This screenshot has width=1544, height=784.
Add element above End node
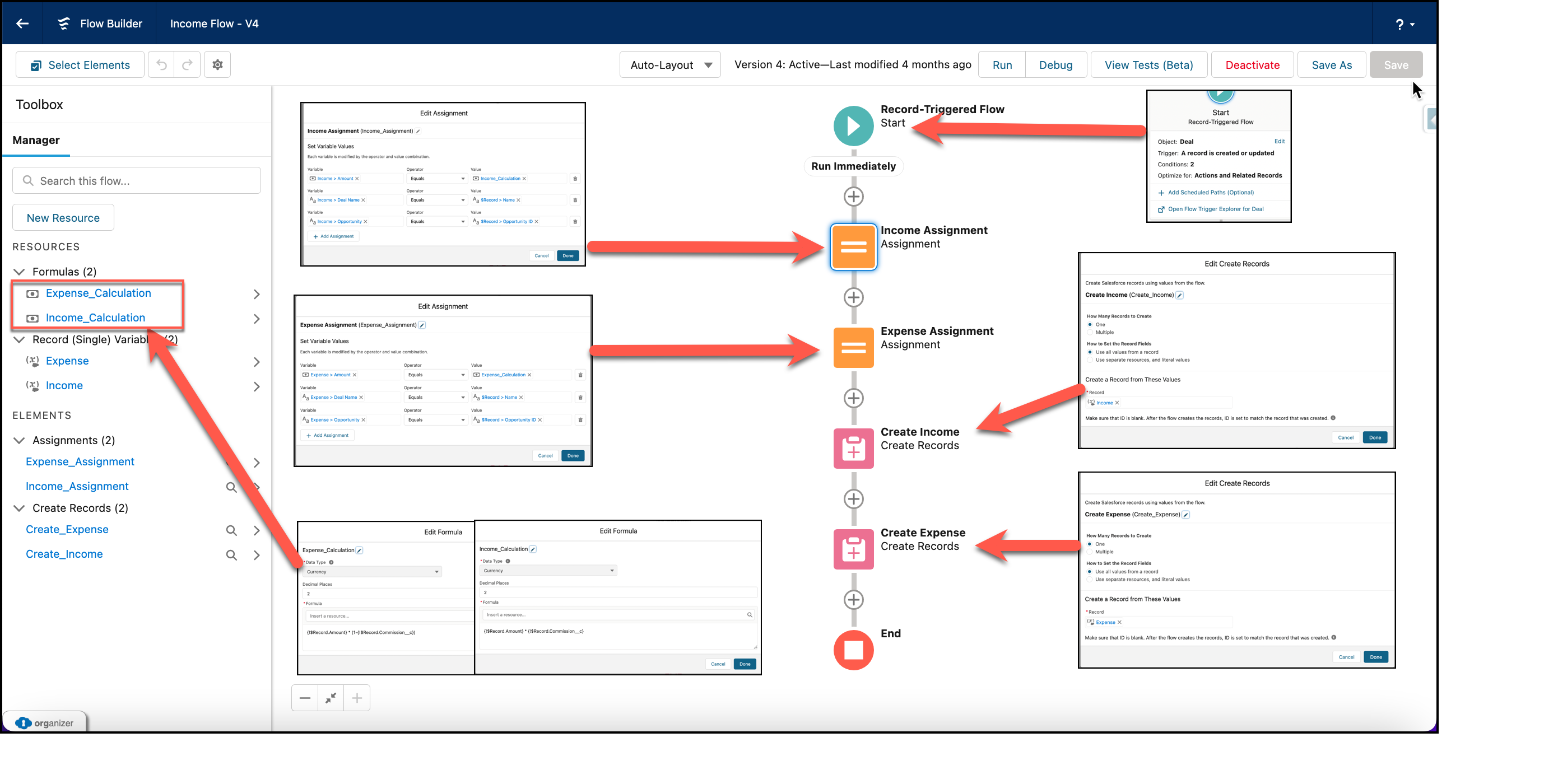click(854, 600)
